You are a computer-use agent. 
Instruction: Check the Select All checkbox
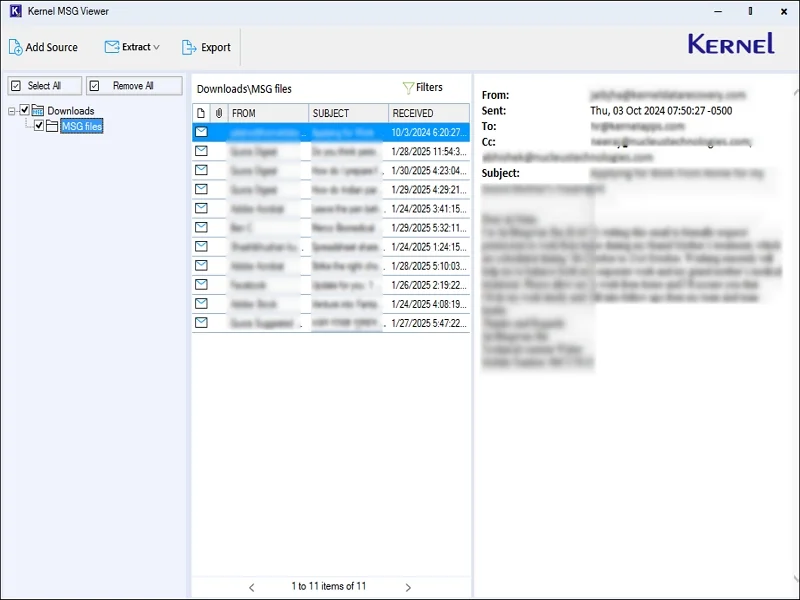point(15,85)
